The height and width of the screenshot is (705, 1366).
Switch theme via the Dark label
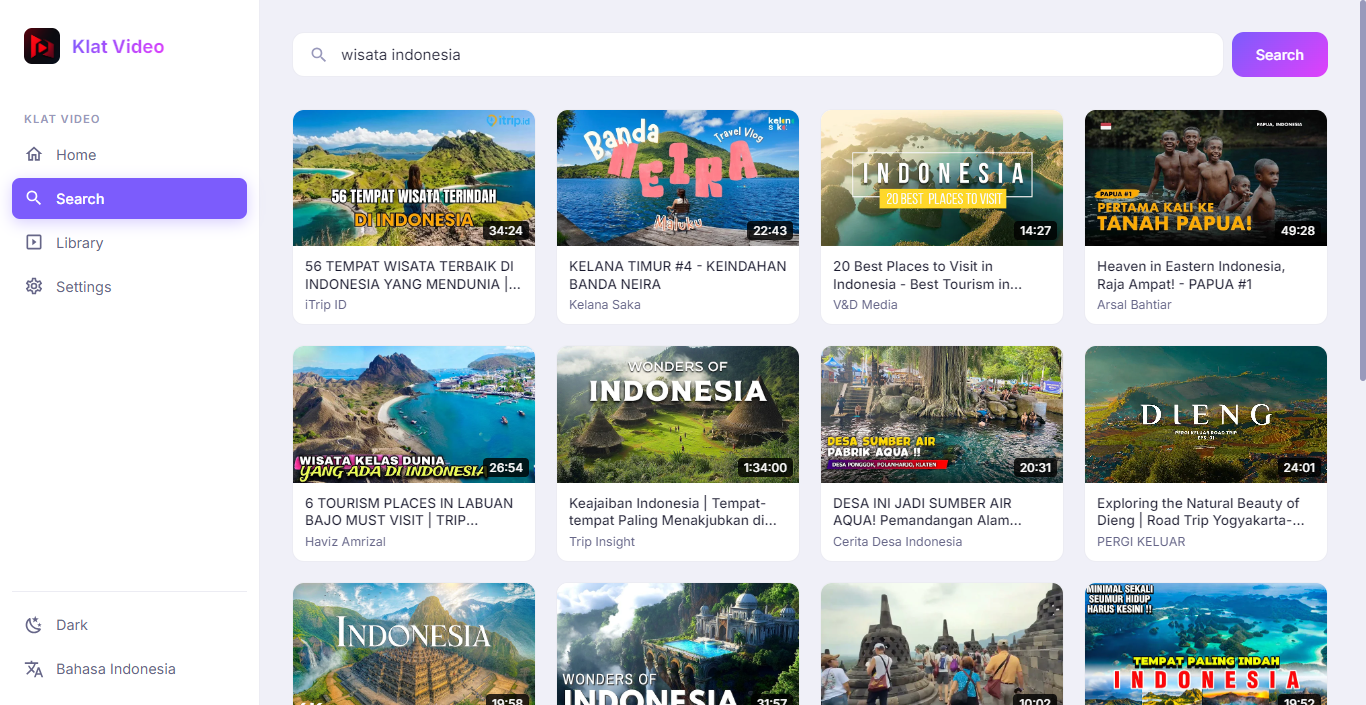pyautogui.click(x=72, y=625)
